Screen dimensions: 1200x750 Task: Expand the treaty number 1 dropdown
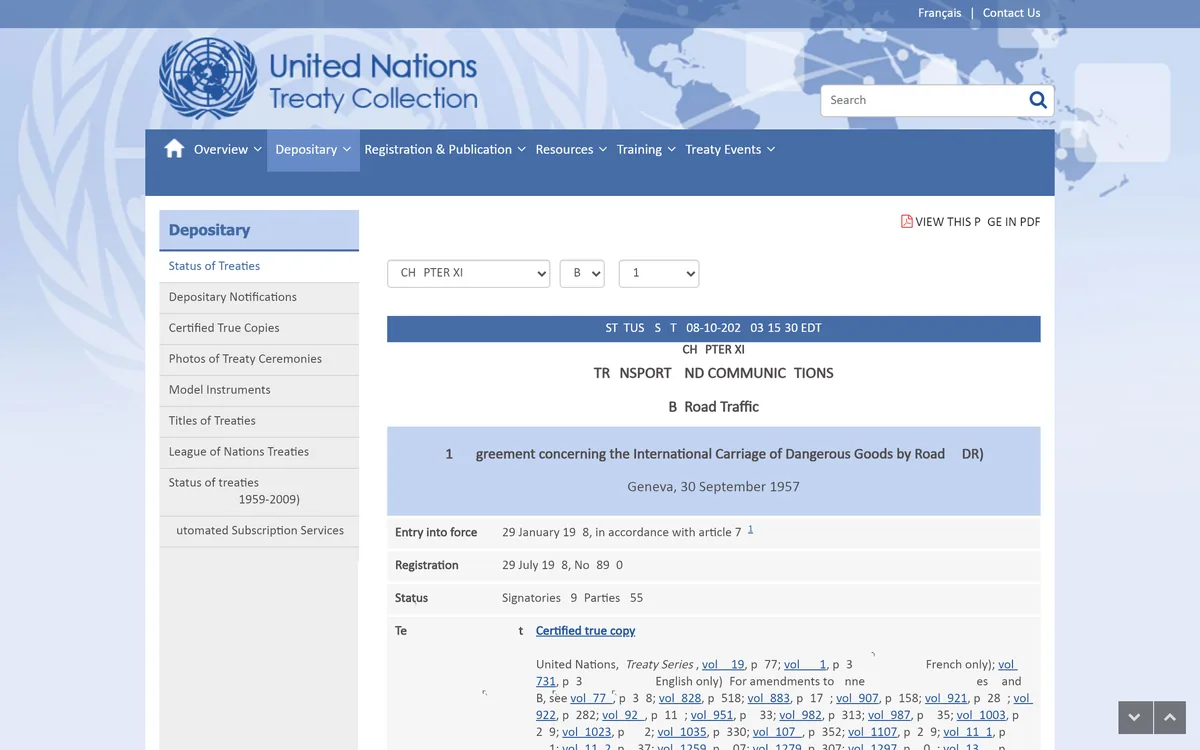pos(659,273)
